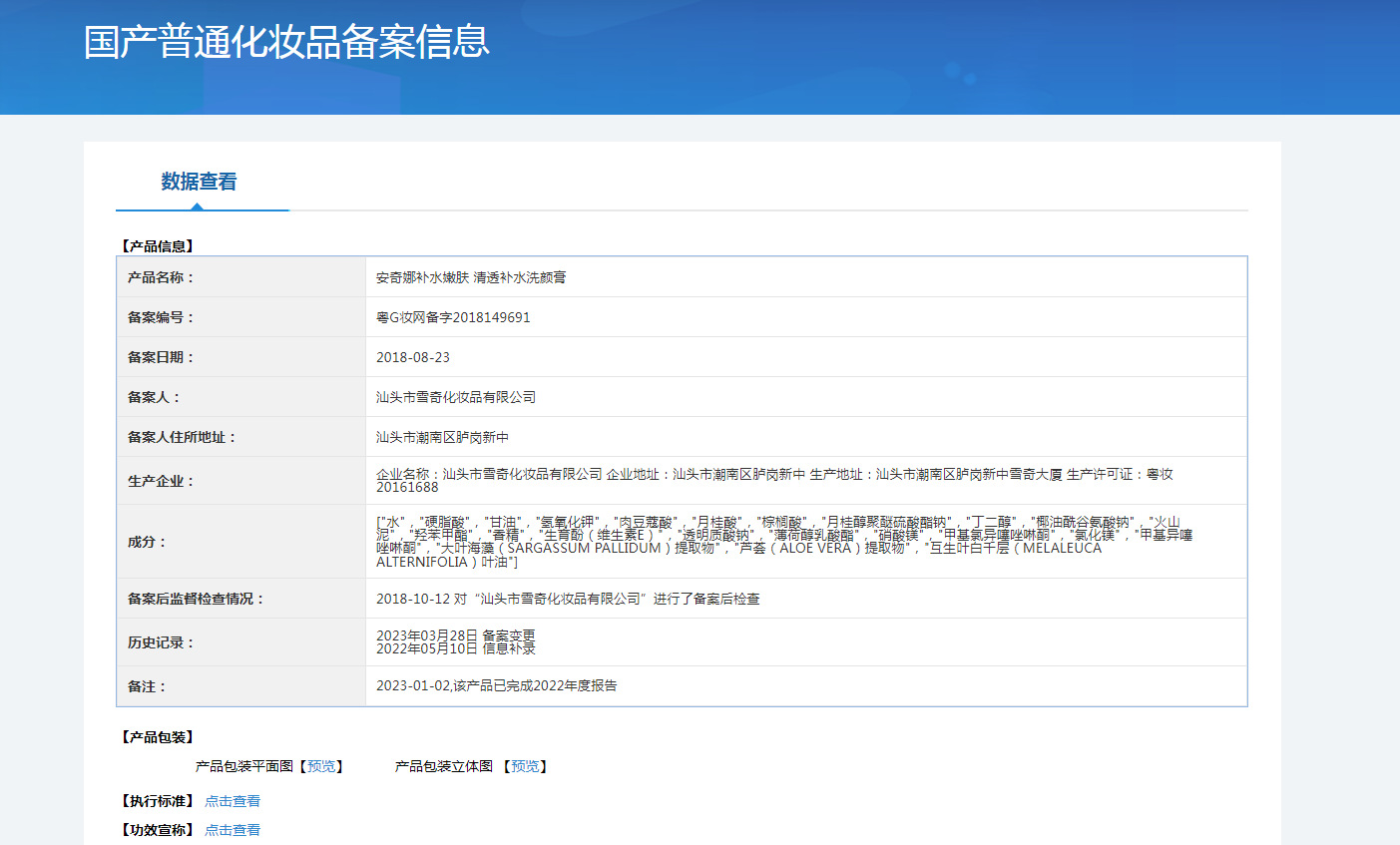Click the 备案人住所地址 row label

tap(182, 437)
